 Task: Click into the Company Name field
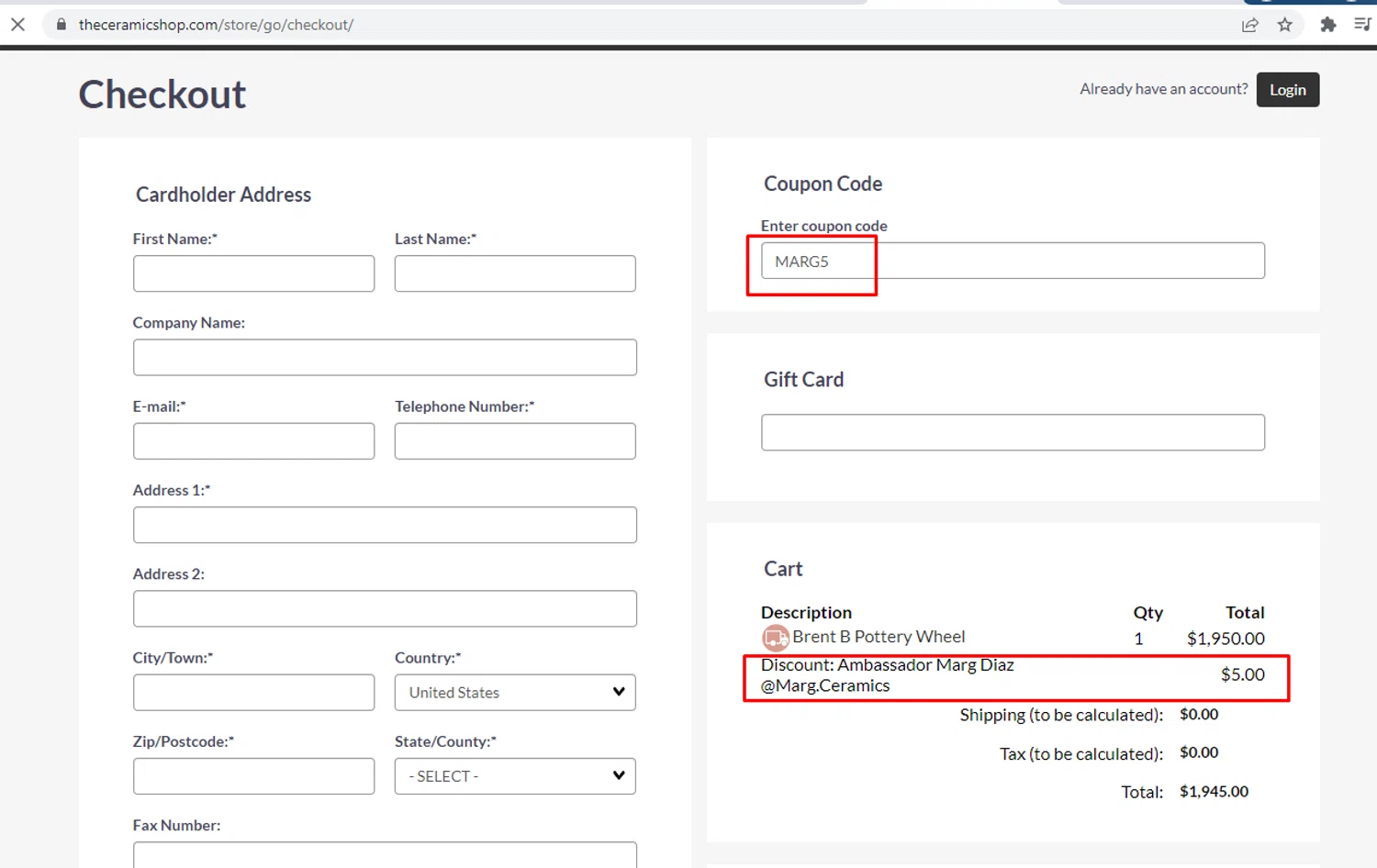385,357
